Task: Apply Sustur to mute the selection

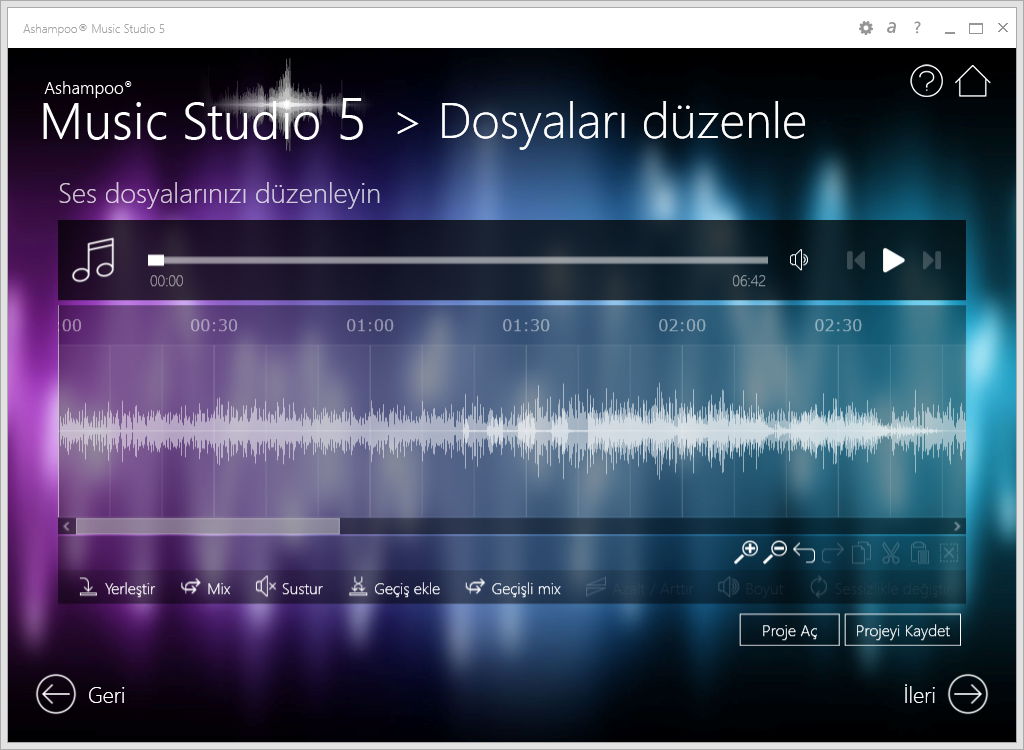Action: tap(289, 588)
